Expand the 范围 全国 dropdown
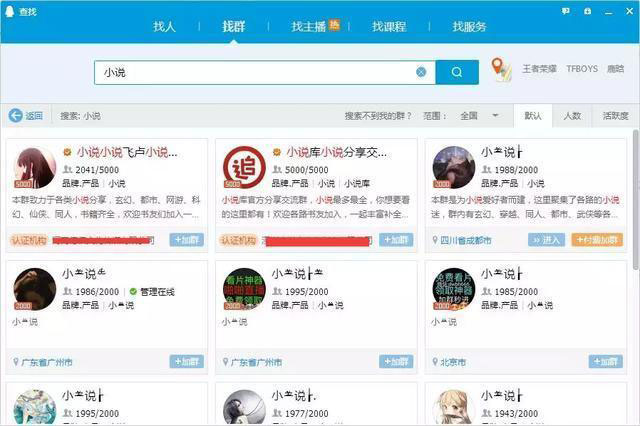This screenshot has height=426, width=640. click(x=479, y=116)
